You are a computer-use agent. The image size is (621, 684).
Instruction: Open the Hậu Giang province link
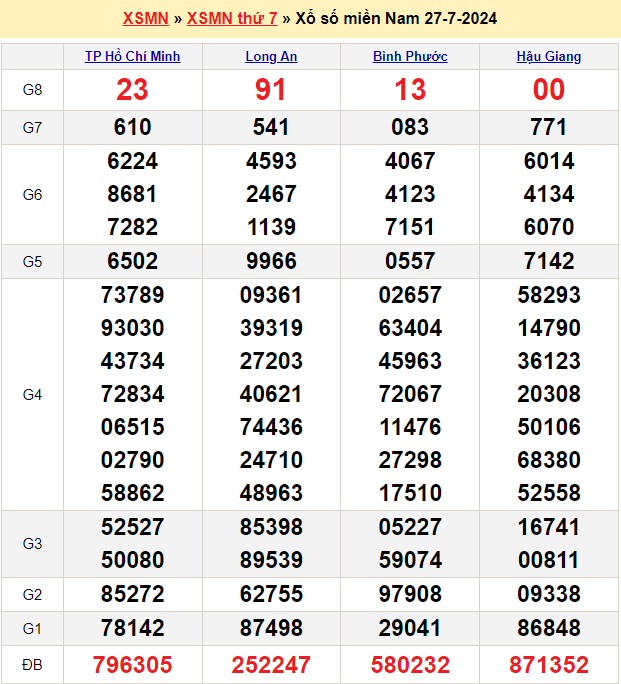pyautogui.click(x=549, y=57)
